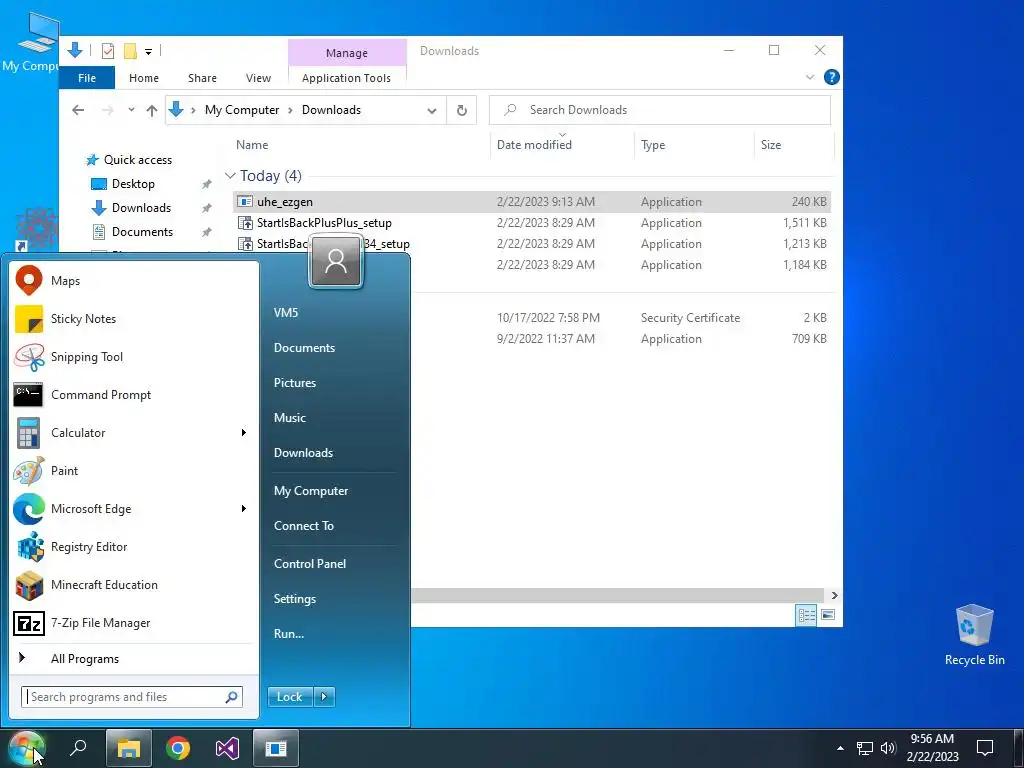Launch 7-Zip File Manager
Screen dimensions: 1024x768
pyautogui.click(x=134, y=622)
